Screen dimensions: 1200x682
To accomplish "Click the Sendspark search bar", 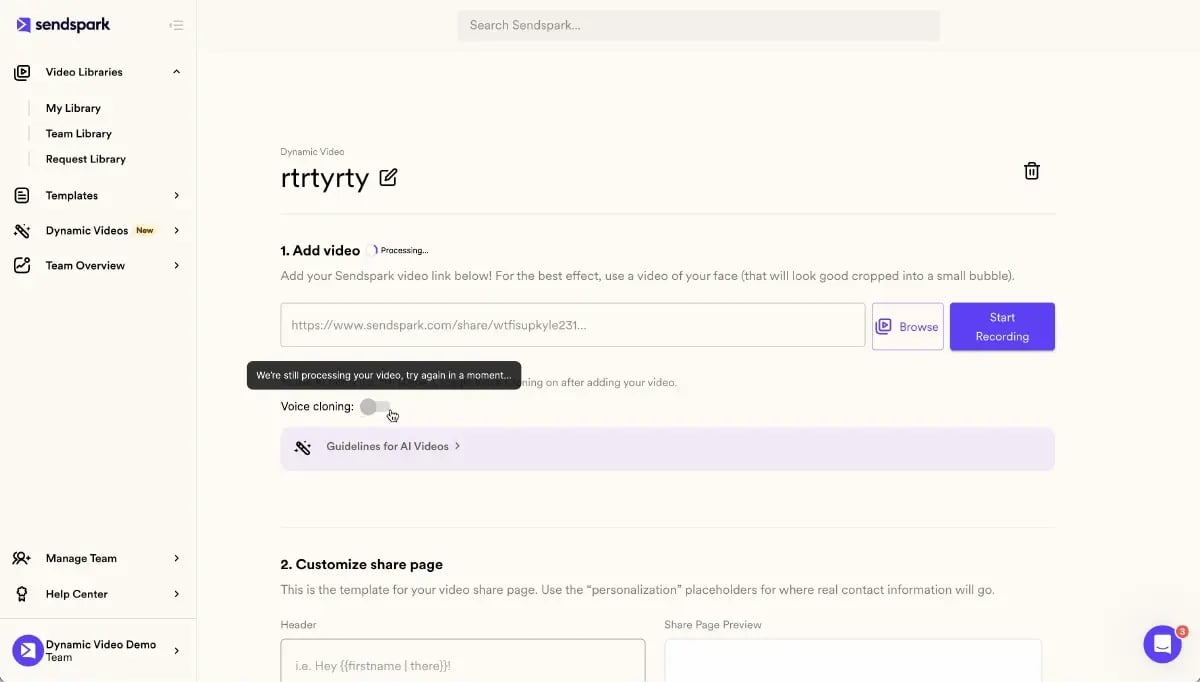I will [698, 25].
